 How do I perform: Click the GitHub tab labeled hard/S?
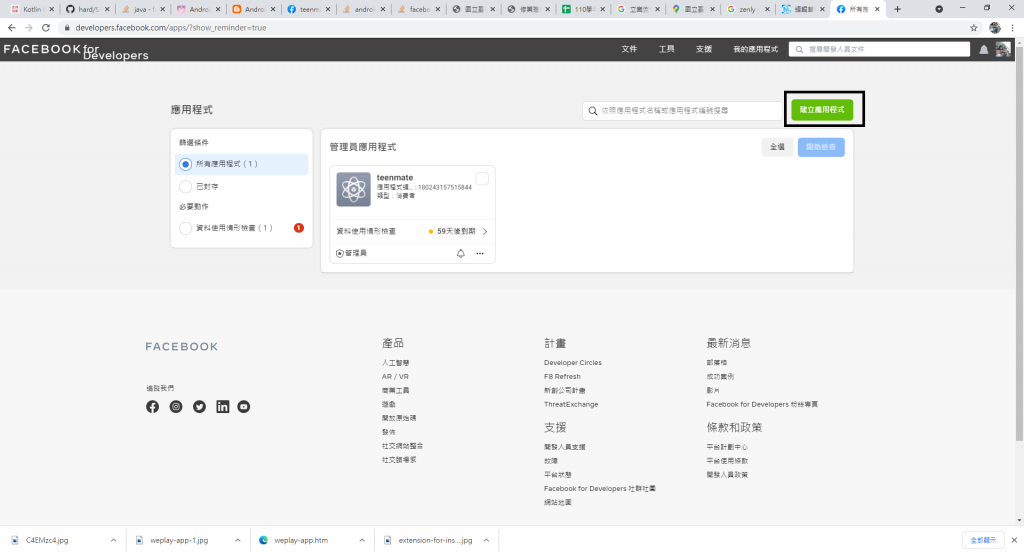click(x=88, y=9)
